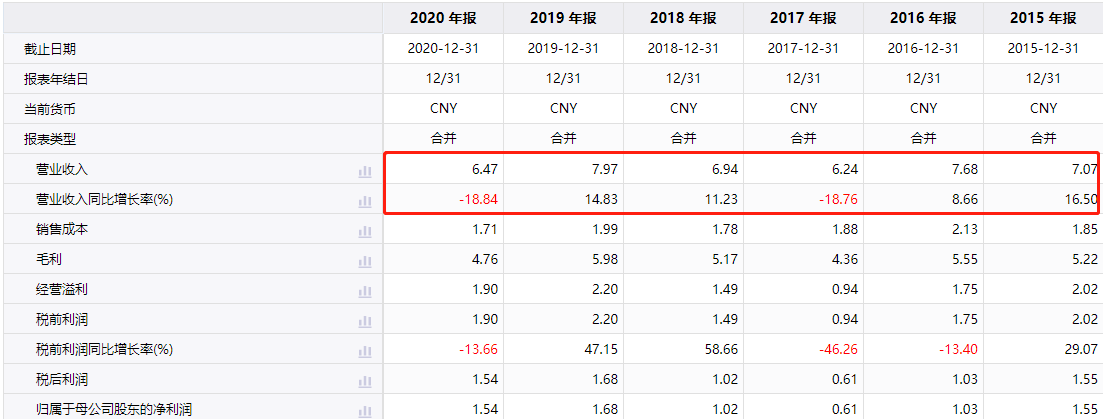Click the 税前利润 row label
The image size is (1103, 419).
(x=62, y=320)
